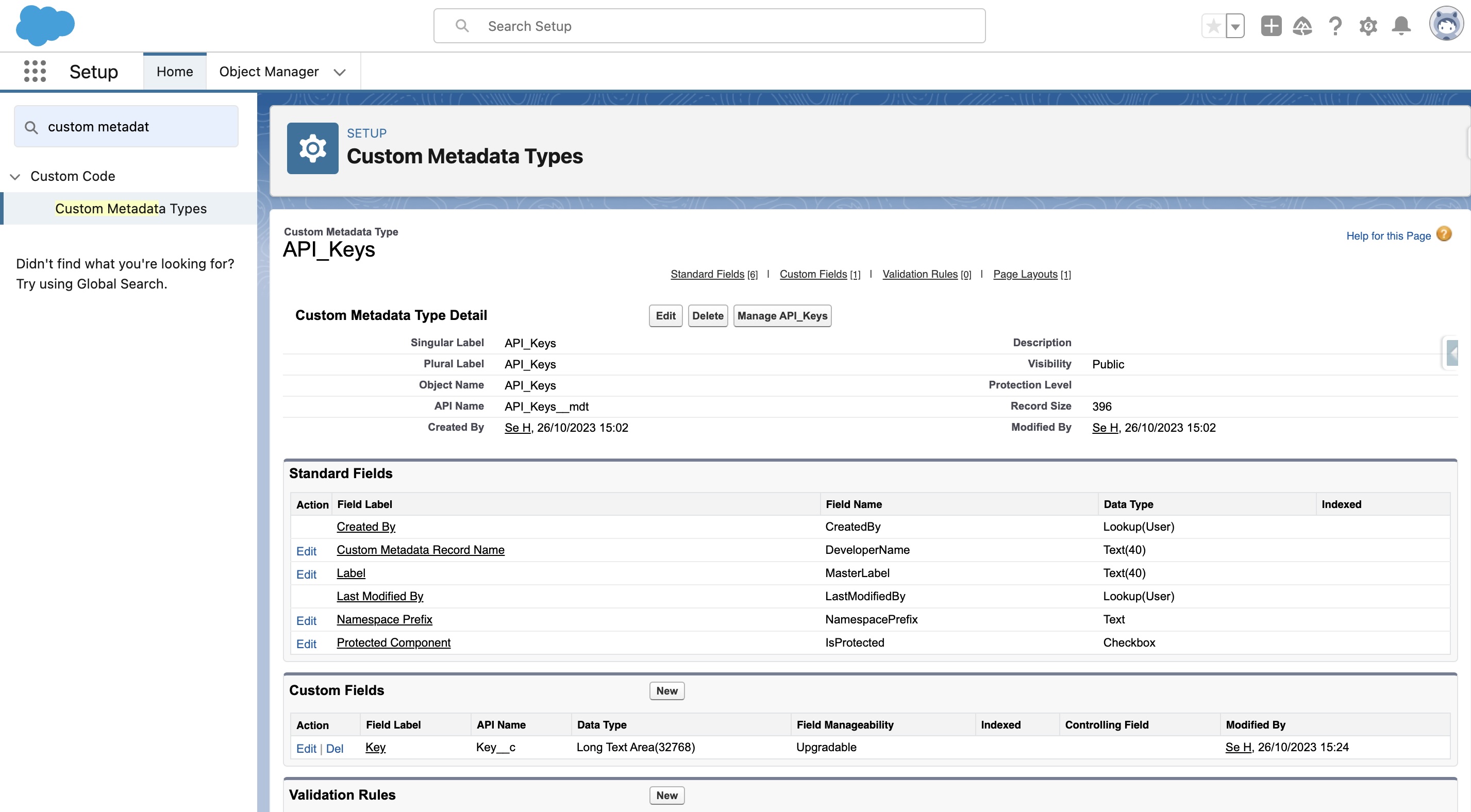Edit the Label standard field
The image size is (1471, 812).
pyautogui.click(x=307, y=574)
